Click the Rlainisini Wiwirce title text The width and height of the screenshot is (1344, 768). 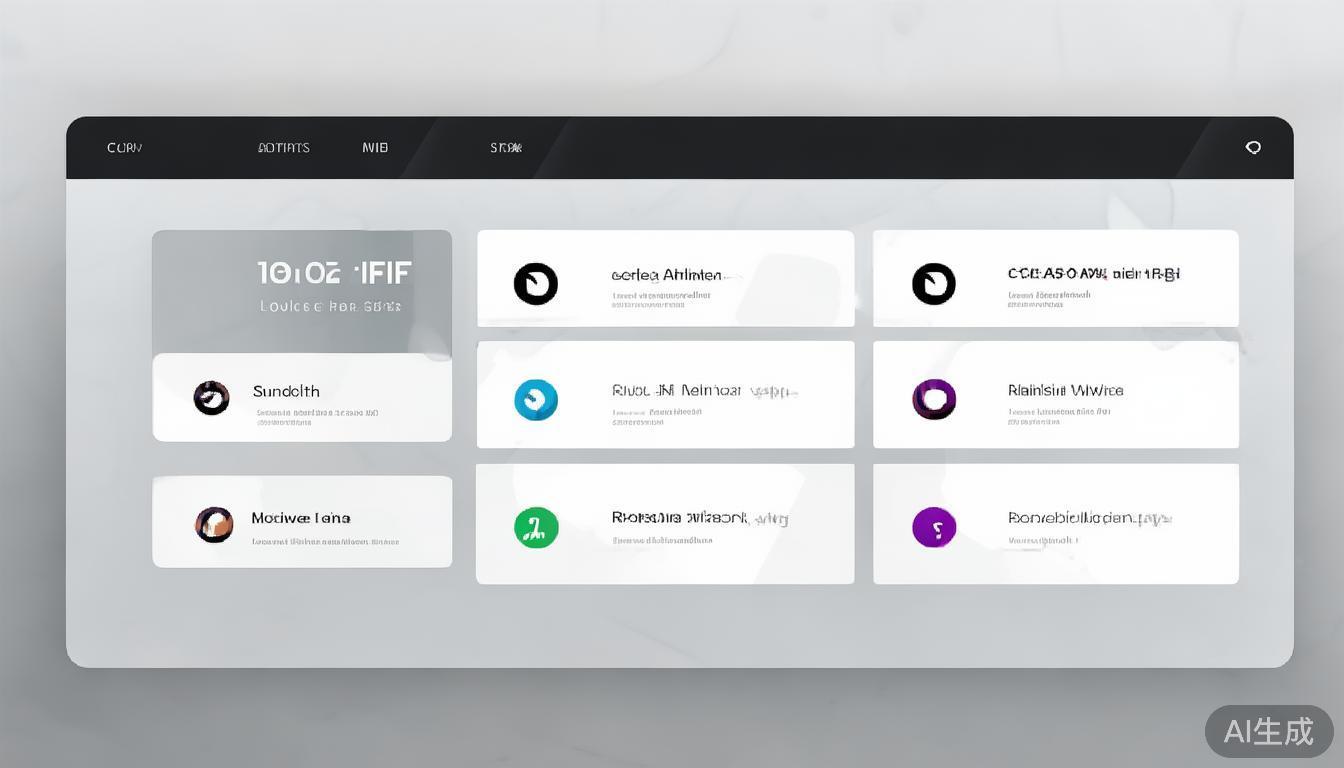(1064, 390)
